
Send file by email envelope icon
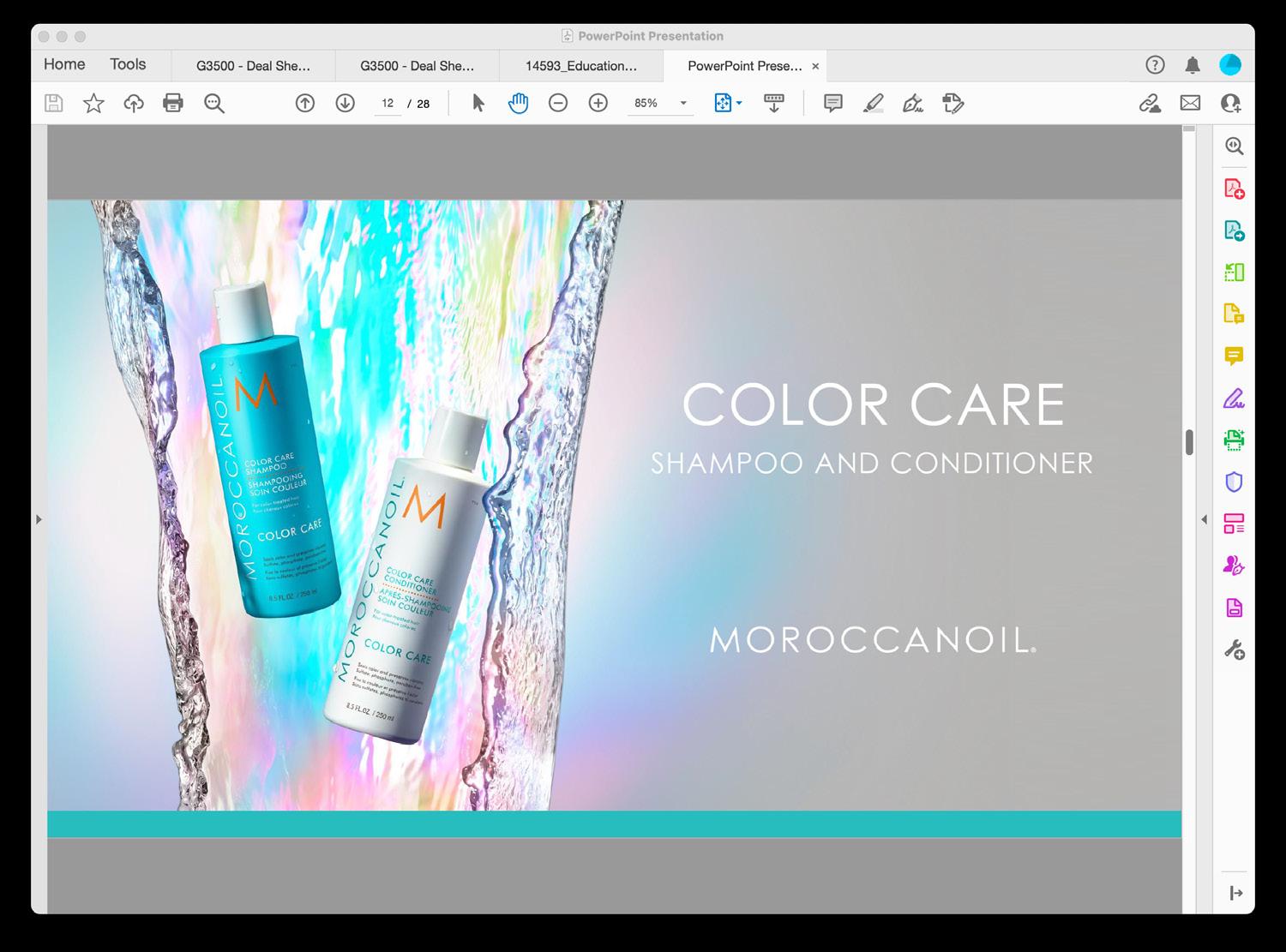point(1190,104)
